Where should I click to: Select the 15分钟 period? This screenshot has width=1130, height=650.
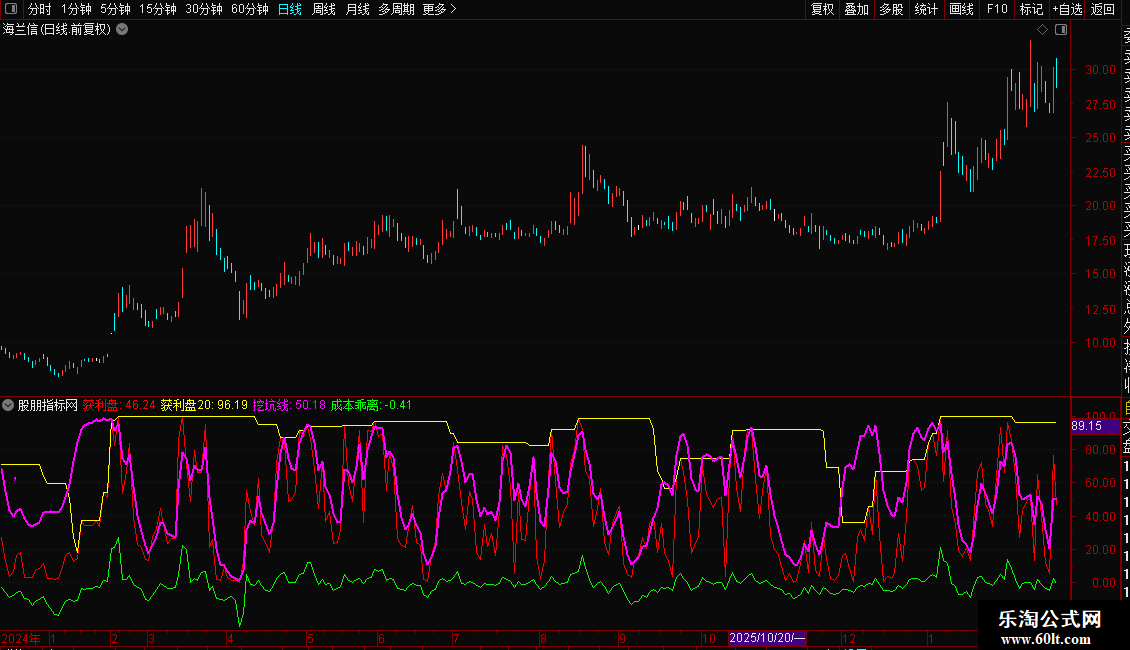point(158,9)
